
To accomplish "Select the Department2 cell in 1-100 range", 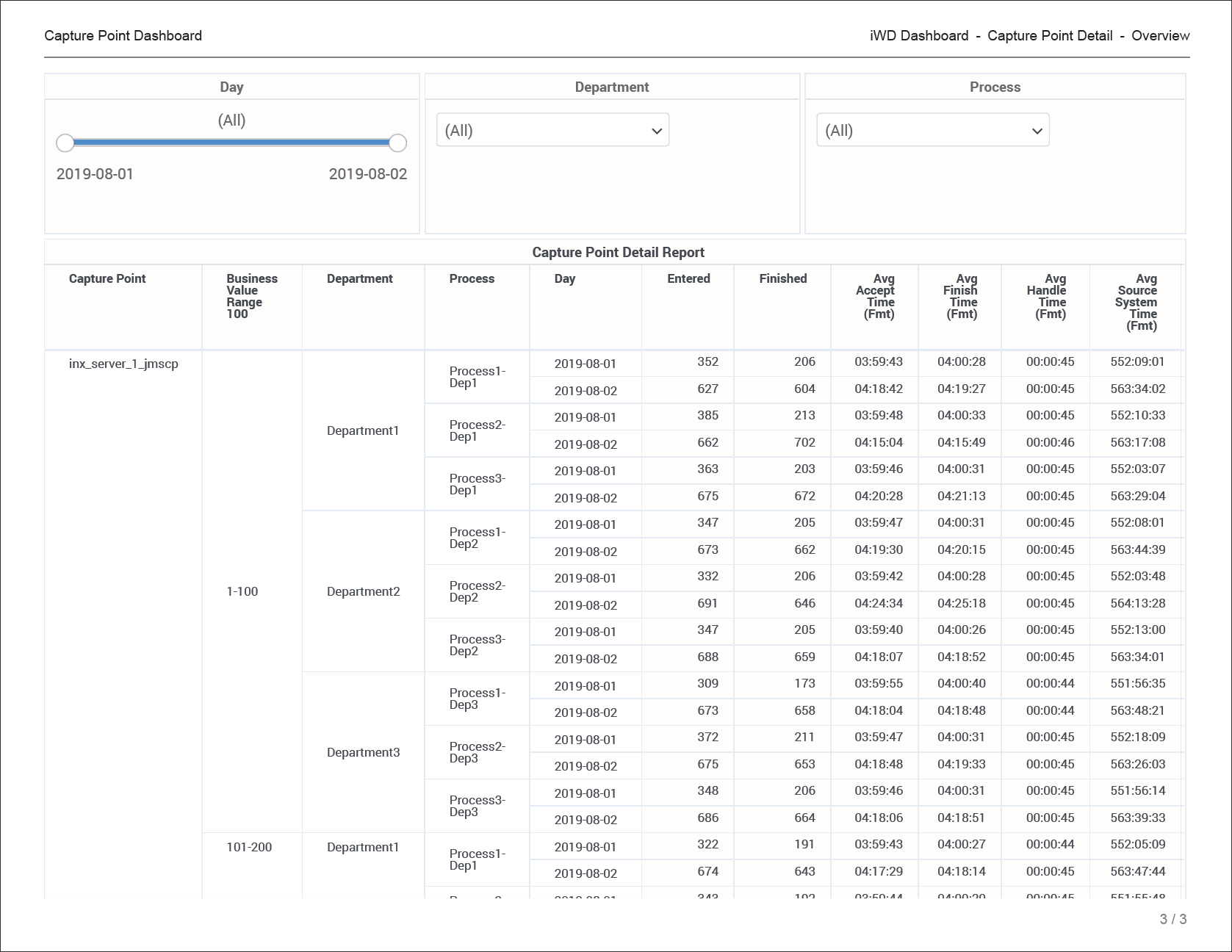I will pos(363,591).
